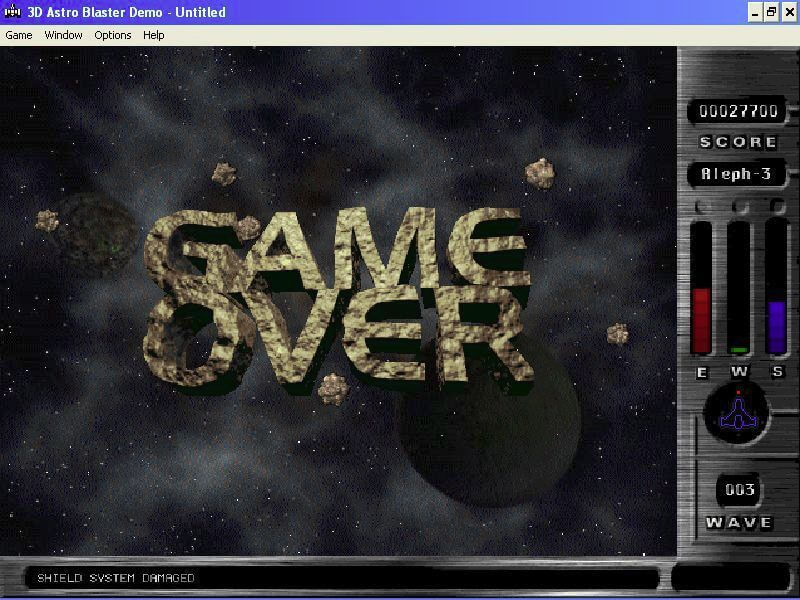Click the WAVE label
This screenshot has width=800, height=600.
point(739,523)
